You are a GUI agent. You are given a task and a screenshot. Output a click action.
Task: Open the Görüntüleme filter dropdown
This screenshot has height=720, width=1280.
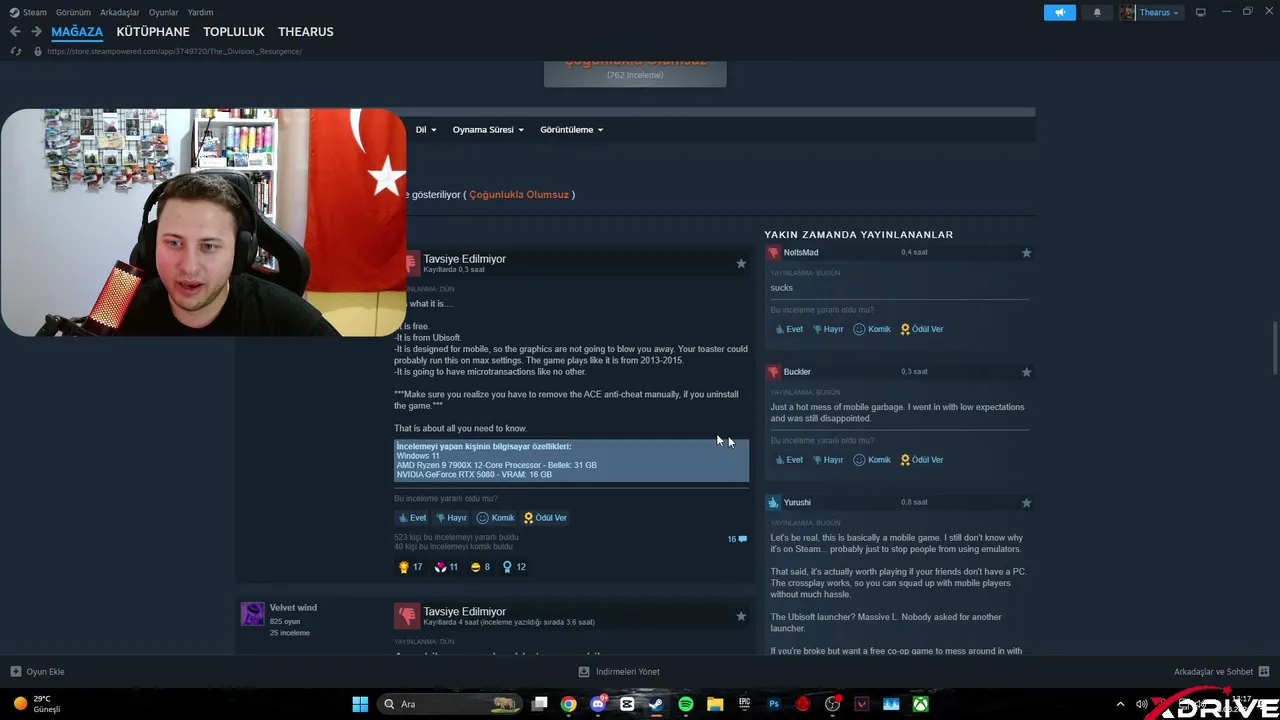(x=572, y=130)
